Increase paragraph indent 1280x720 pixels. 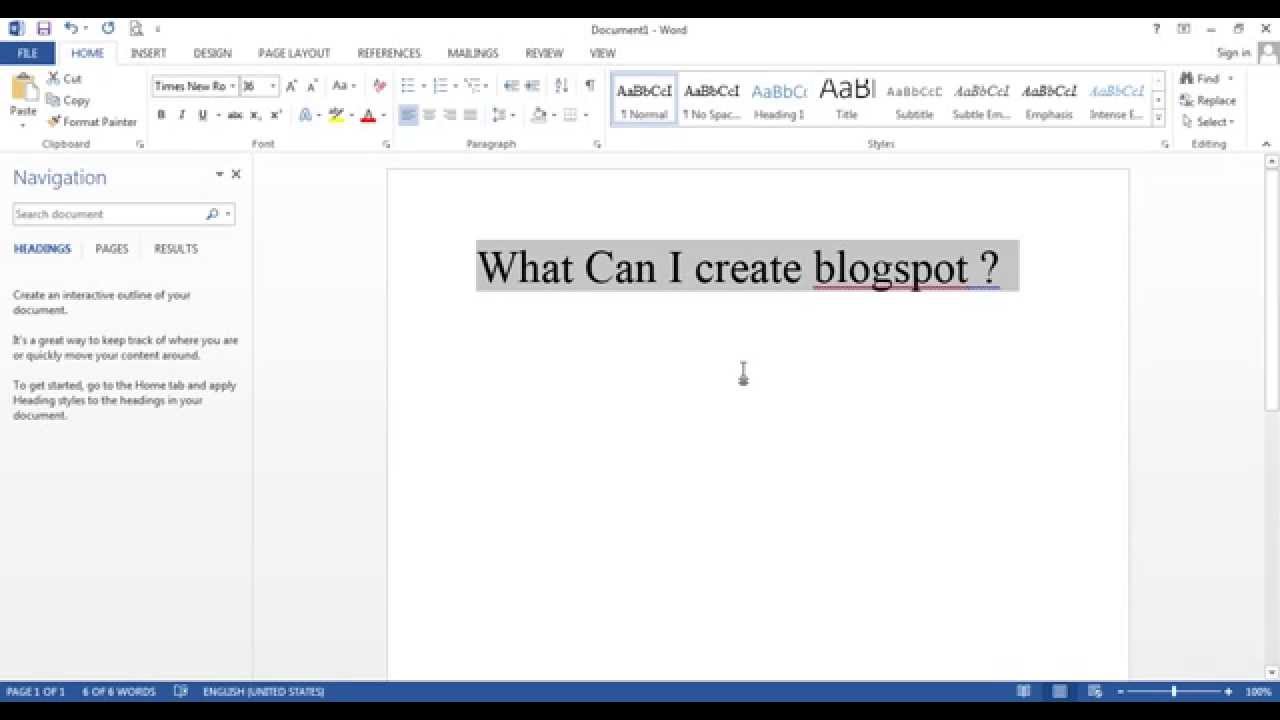(x=532, y=86)
